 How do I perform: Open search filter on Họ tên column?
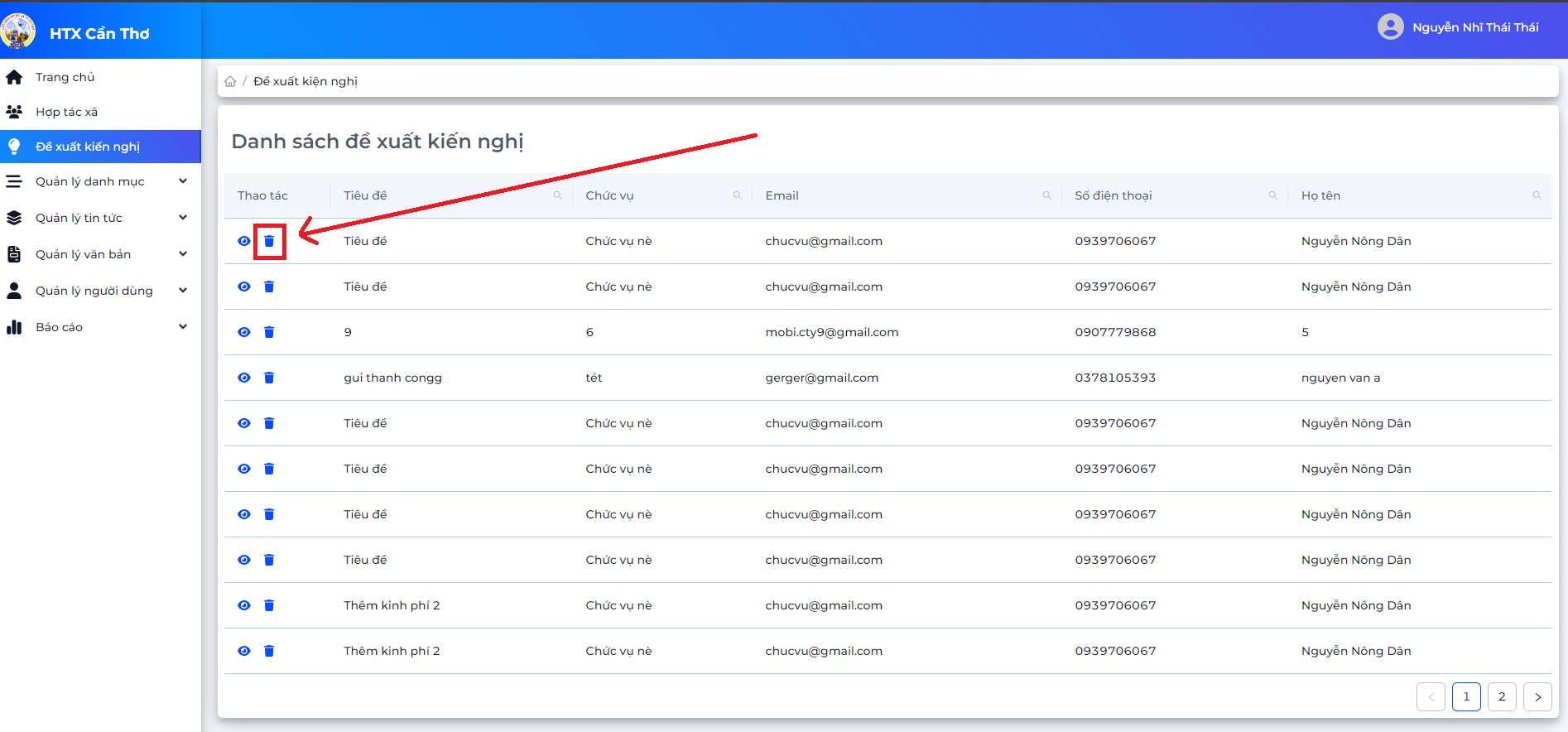pyautogui.click(x=1537, y=195)
